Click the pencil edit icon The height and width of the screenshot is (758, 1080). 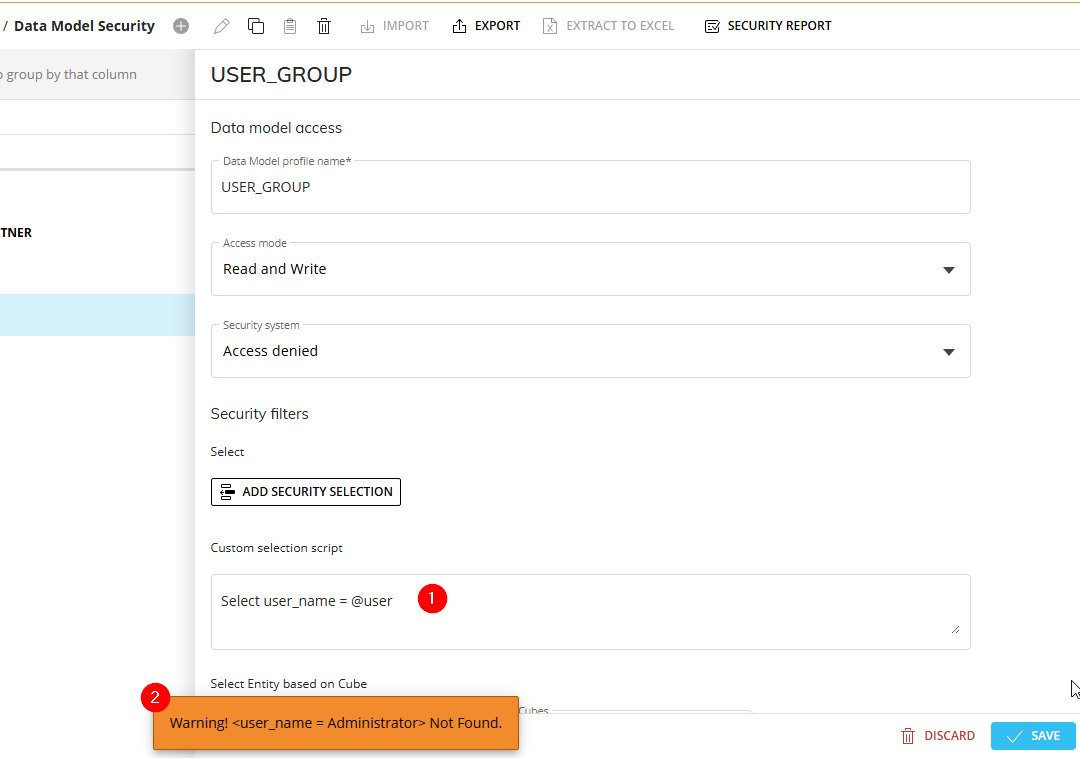[x=221, y=26]
